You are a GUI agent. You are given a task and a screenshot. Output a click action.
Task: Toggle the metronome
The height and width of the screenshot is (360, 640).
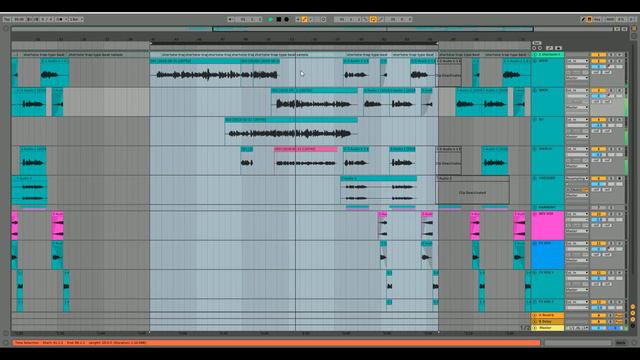(x=60, y=19)
